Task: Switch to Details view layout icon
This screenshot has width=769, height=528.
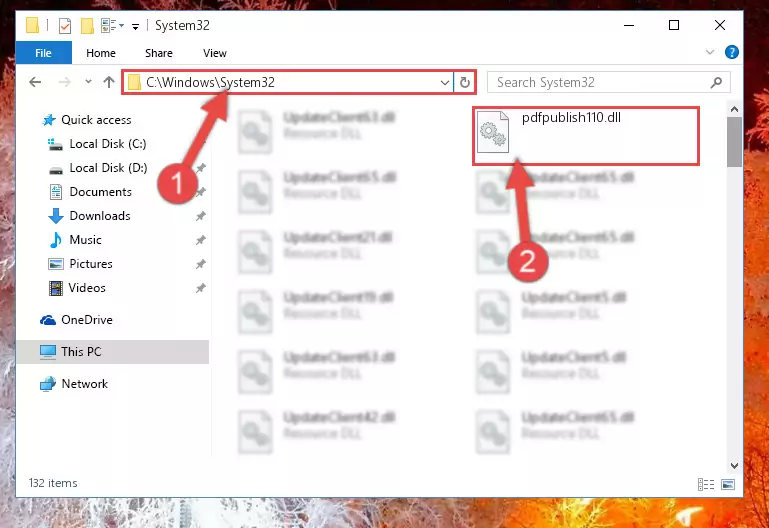Action: [706, 484]
